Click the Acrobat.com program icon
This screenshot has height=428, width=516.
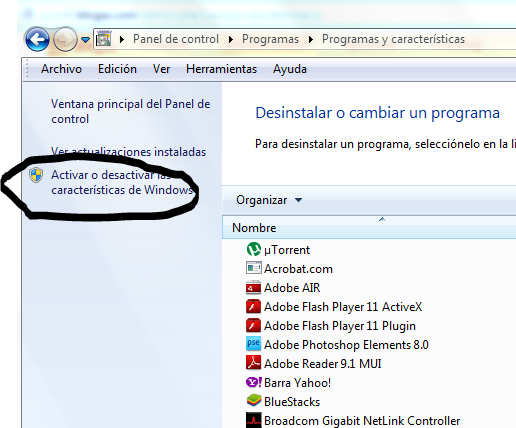(254, 268)
